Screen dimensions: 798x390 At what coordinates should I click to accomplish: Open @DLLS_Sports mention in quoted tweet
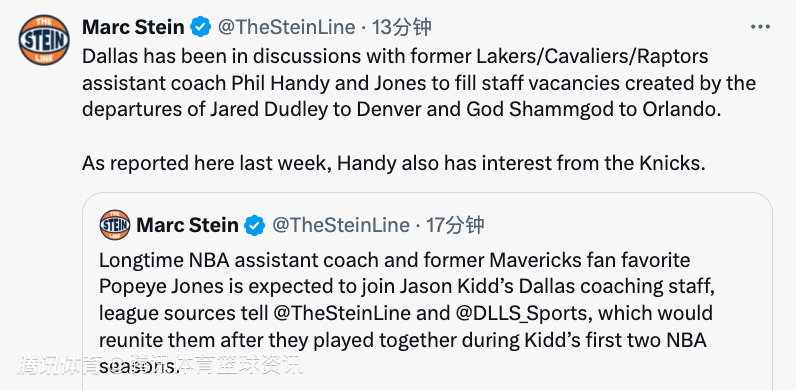tap(522, 313)
